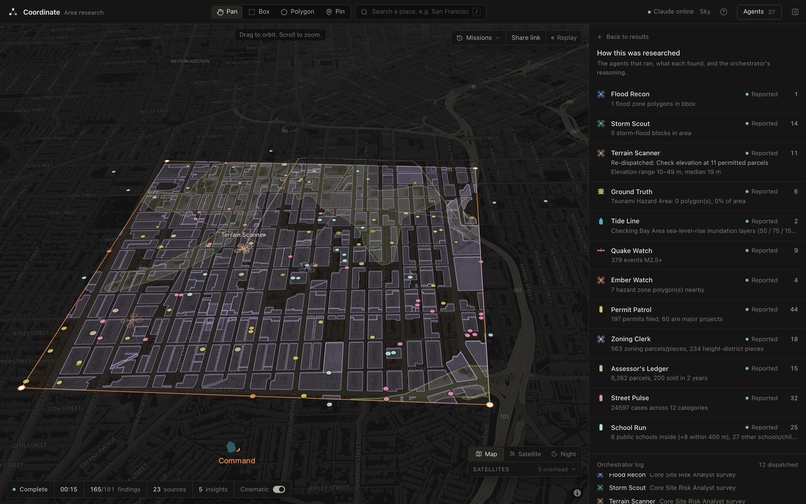Click the bottom-left corner handle of the selection box
806x504 pixels.
(x=21, y=388)
